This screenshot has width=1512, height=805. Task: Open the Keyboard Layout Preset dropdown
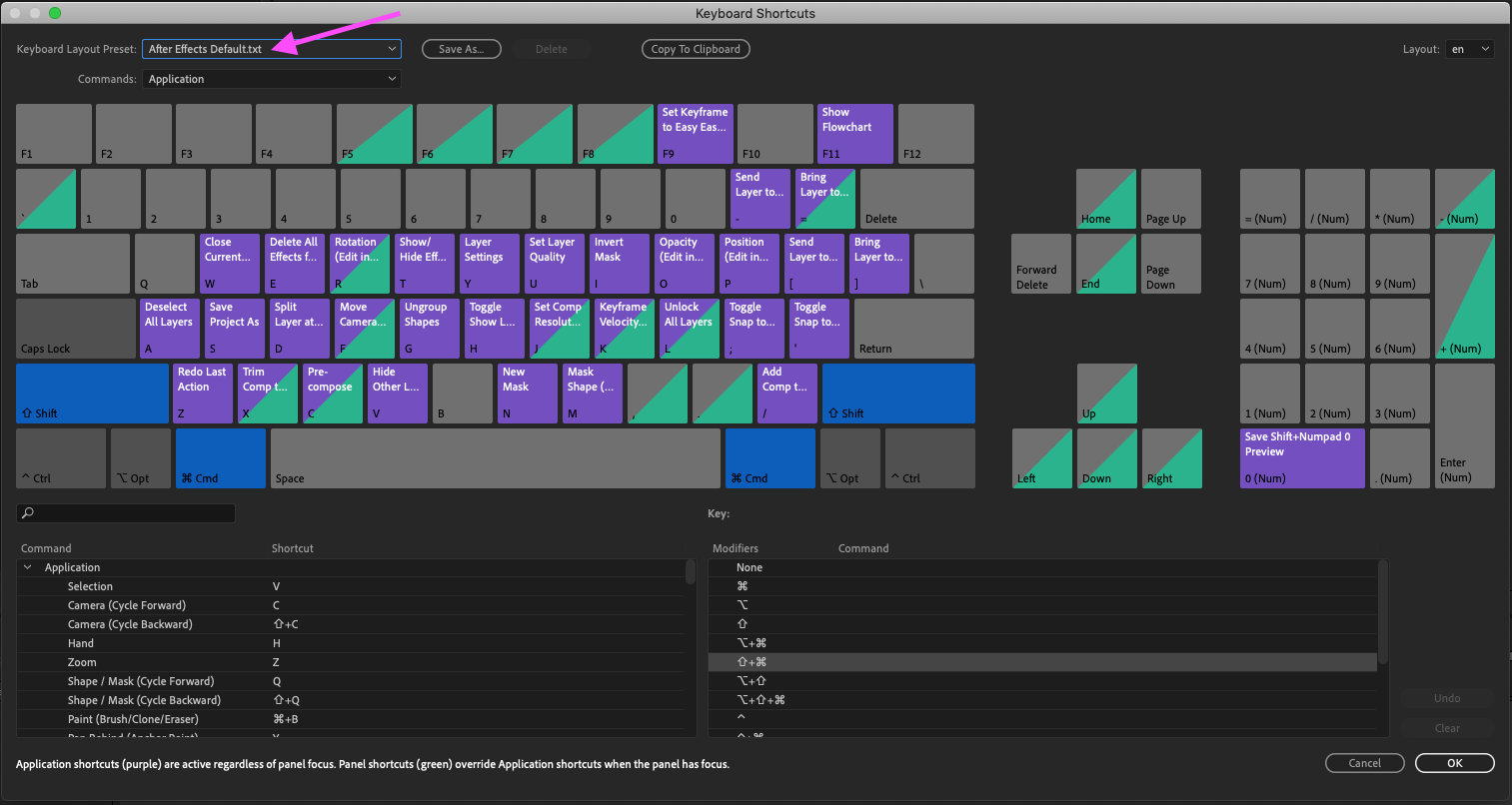coord(272,49)
